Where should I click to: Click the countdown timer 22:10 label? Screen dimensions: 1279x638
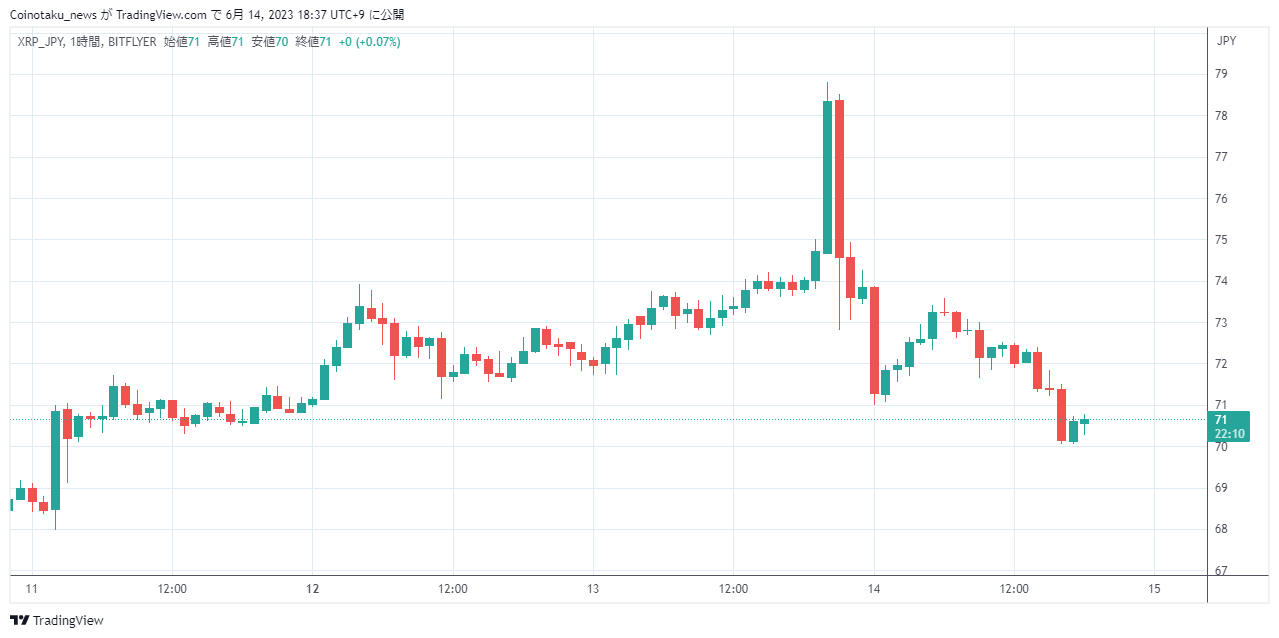click(1229, 434)
